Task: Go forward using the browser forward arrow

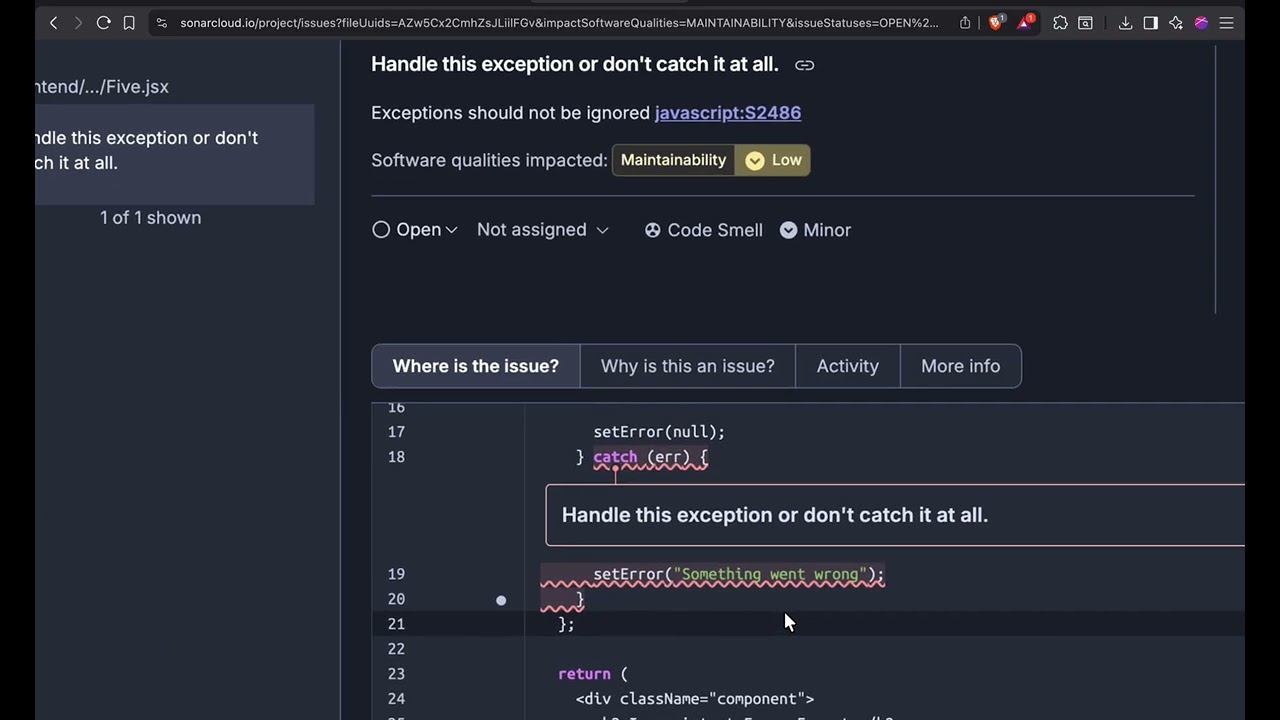Action: [78, 22]
